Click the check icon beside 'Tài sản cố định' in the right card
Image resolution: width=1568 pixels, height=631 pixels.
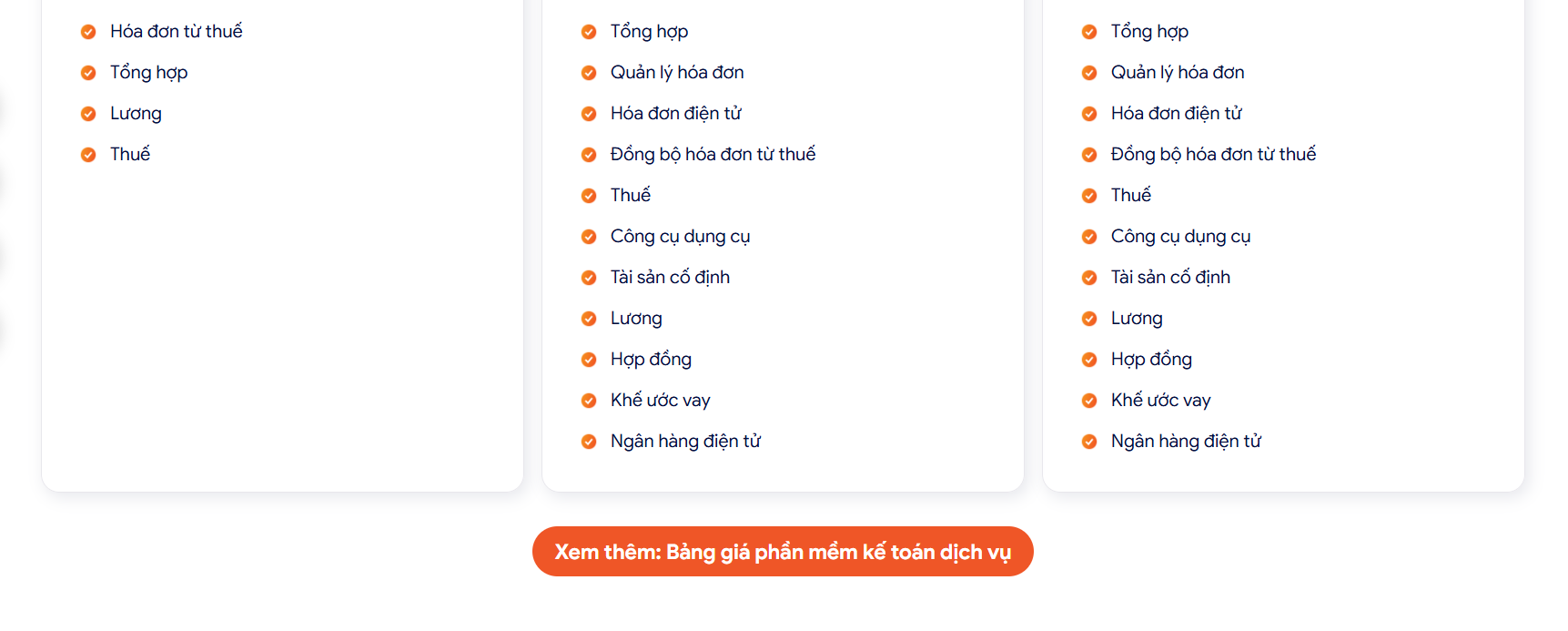tap(1089, 278)
